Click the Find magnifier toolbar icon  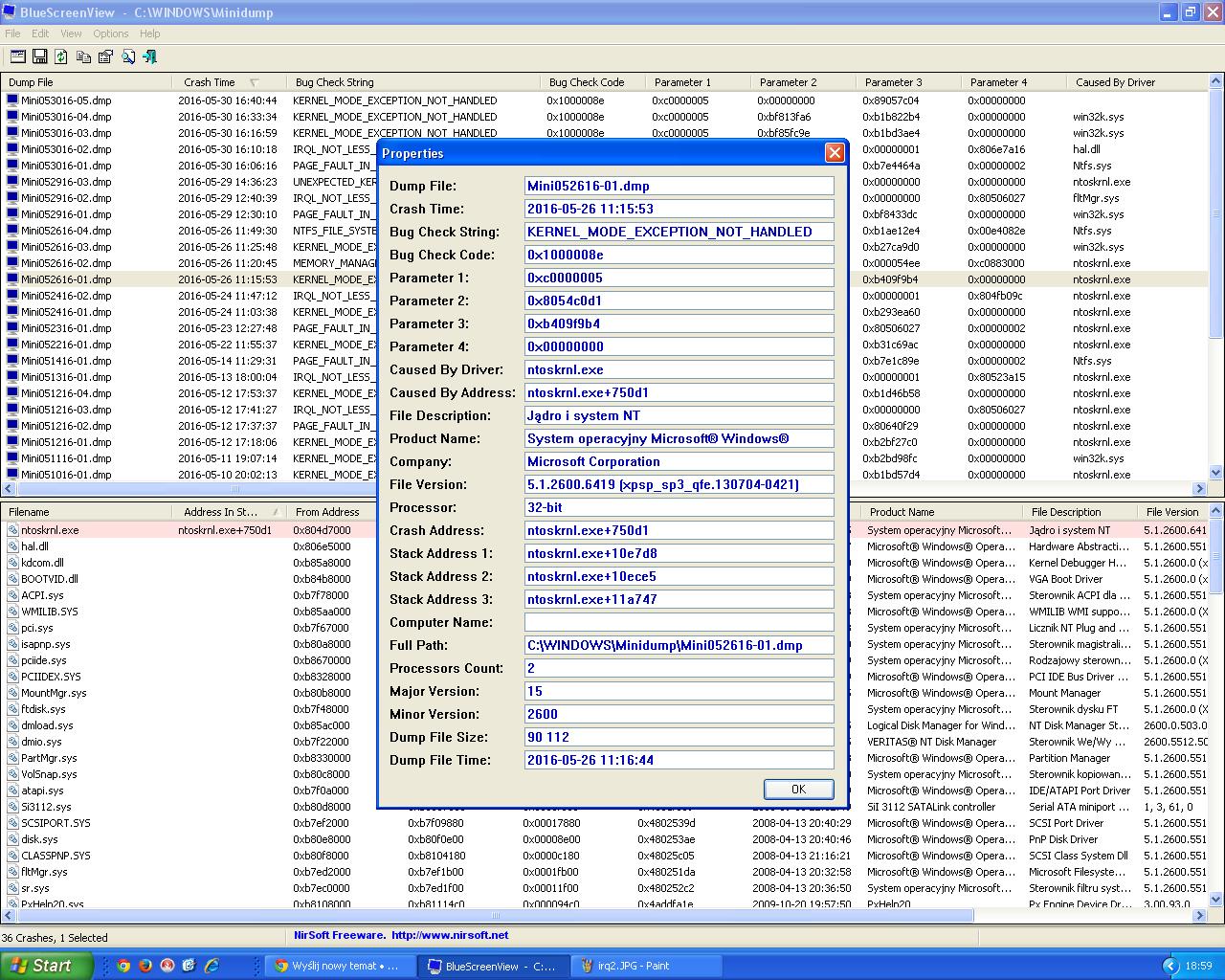point(128,57)
